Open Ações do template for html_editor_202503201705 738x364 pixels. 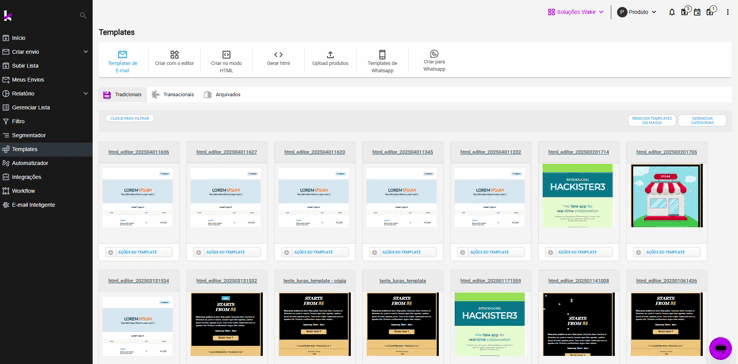[667, 252]
